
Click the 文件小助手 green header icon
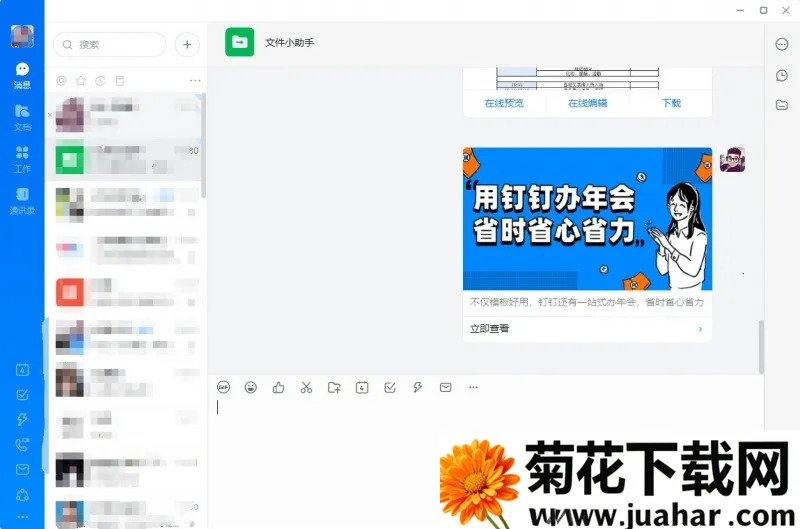coord(239,42)
